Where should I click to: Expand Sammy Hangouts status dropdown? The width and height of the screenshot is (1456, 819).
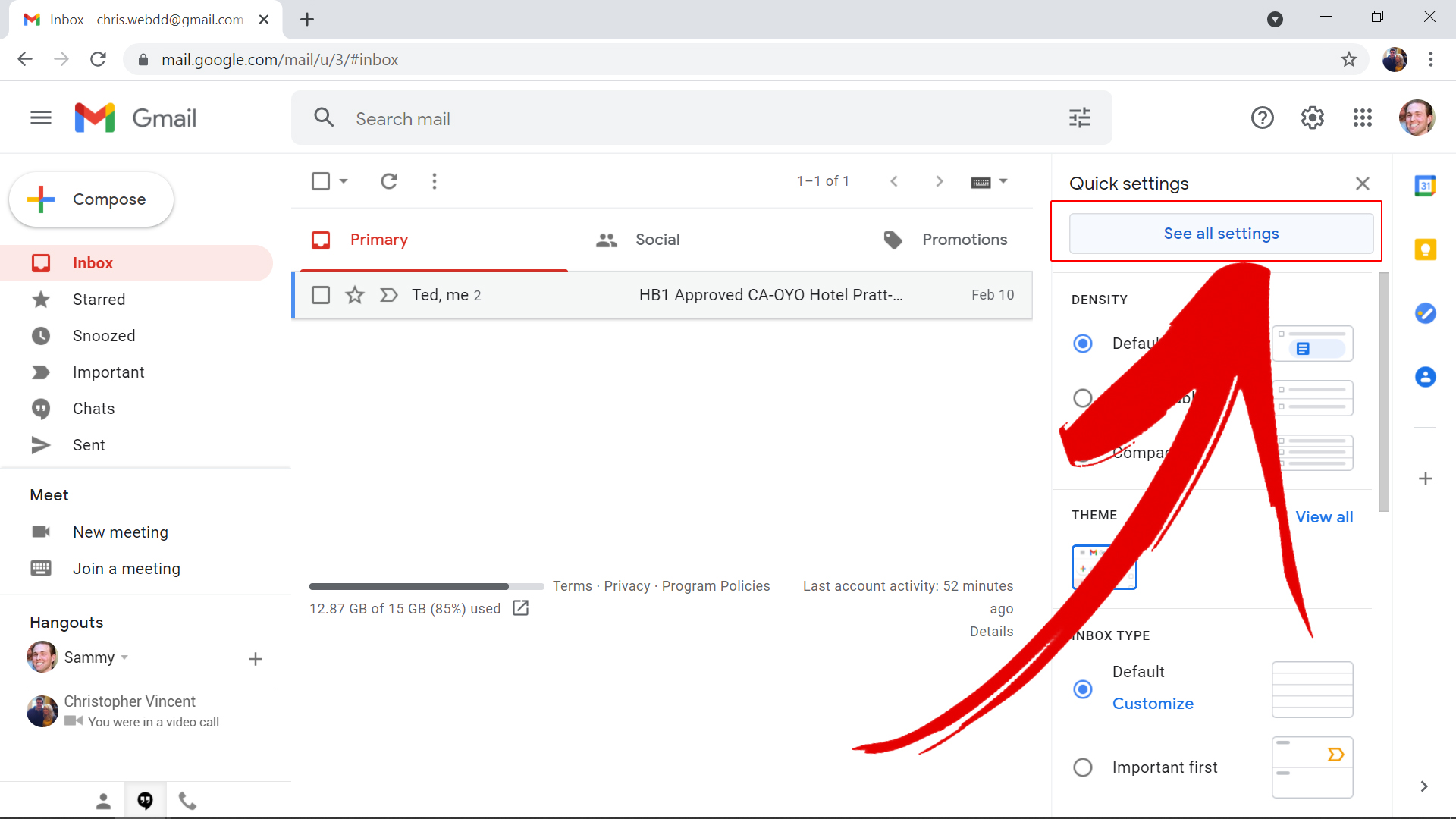(124, 657)
